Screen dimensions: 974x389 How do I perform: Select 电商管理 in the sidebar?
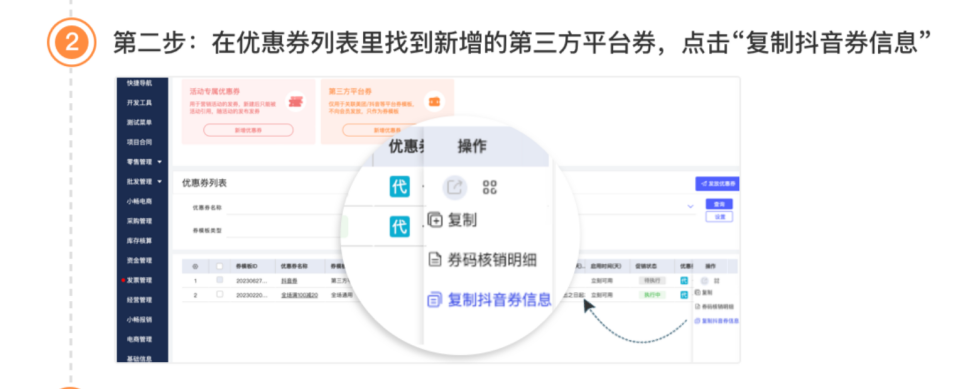pos(139,339)
